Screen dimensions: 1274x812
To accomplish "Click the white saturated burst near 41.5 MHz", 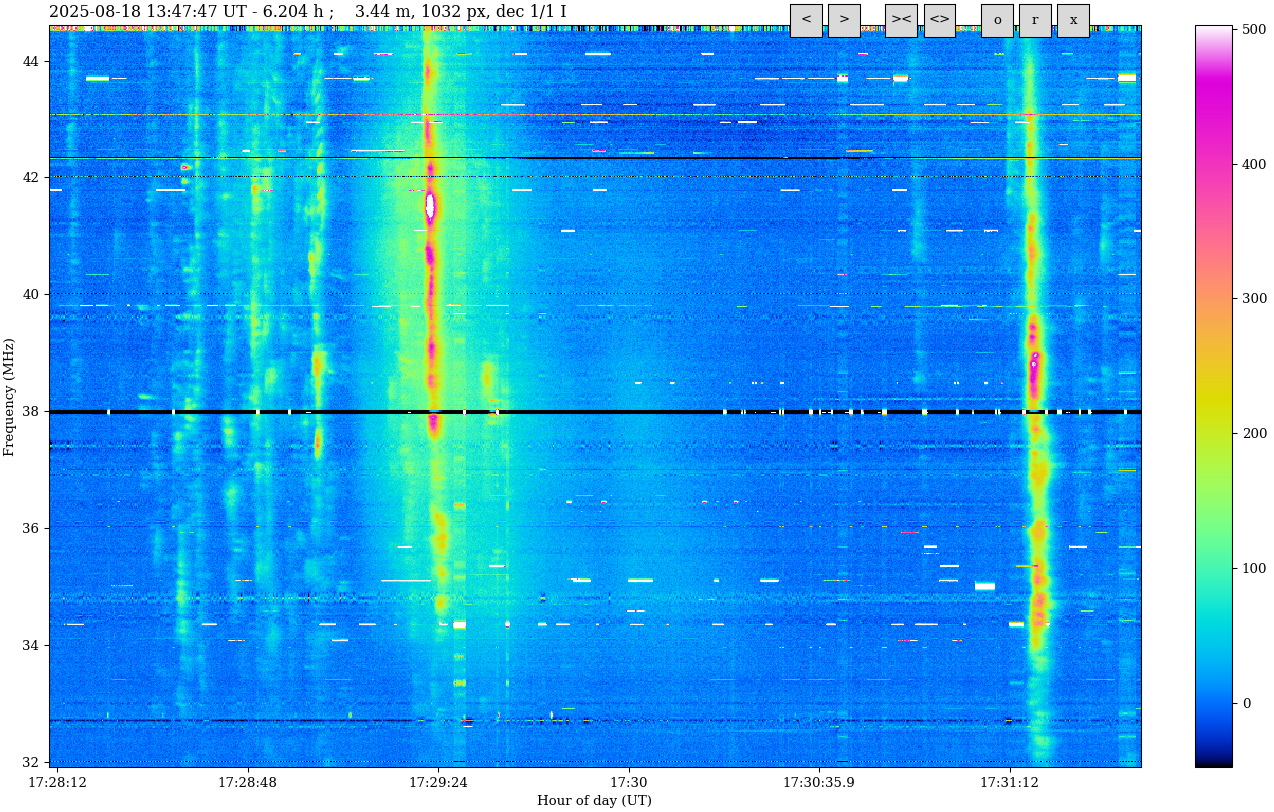I will (x=430, y=206).
